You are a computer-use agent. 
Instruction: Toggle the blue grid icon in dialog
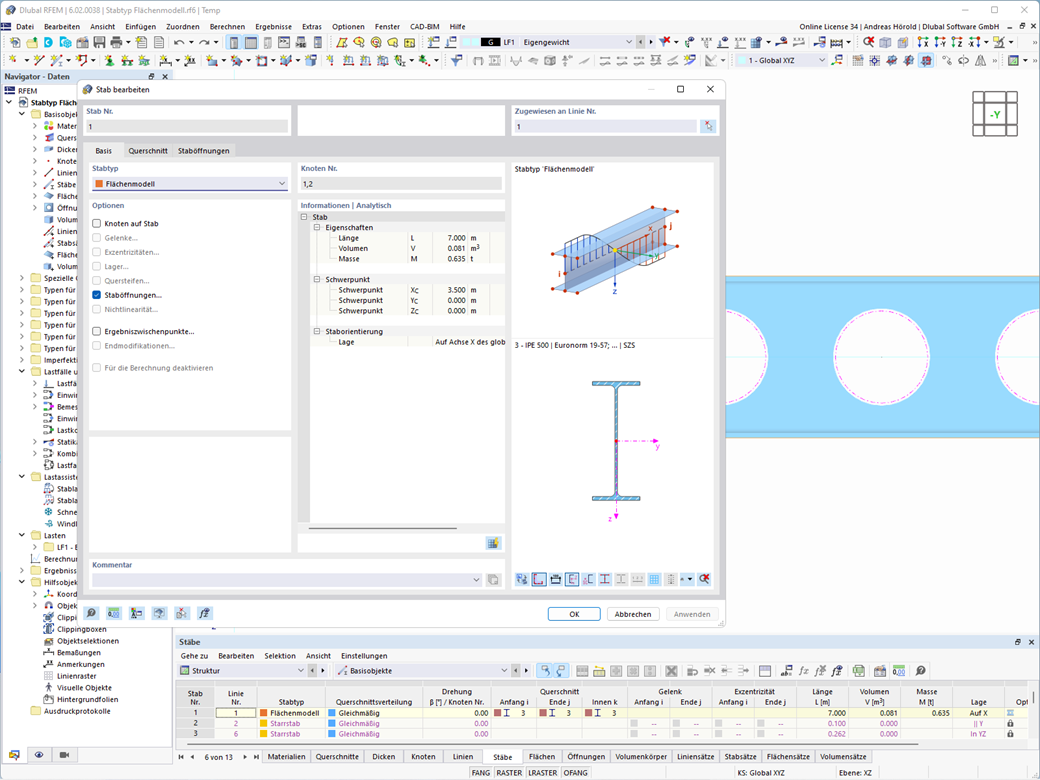pyautogui.click(x=654, y=579)
